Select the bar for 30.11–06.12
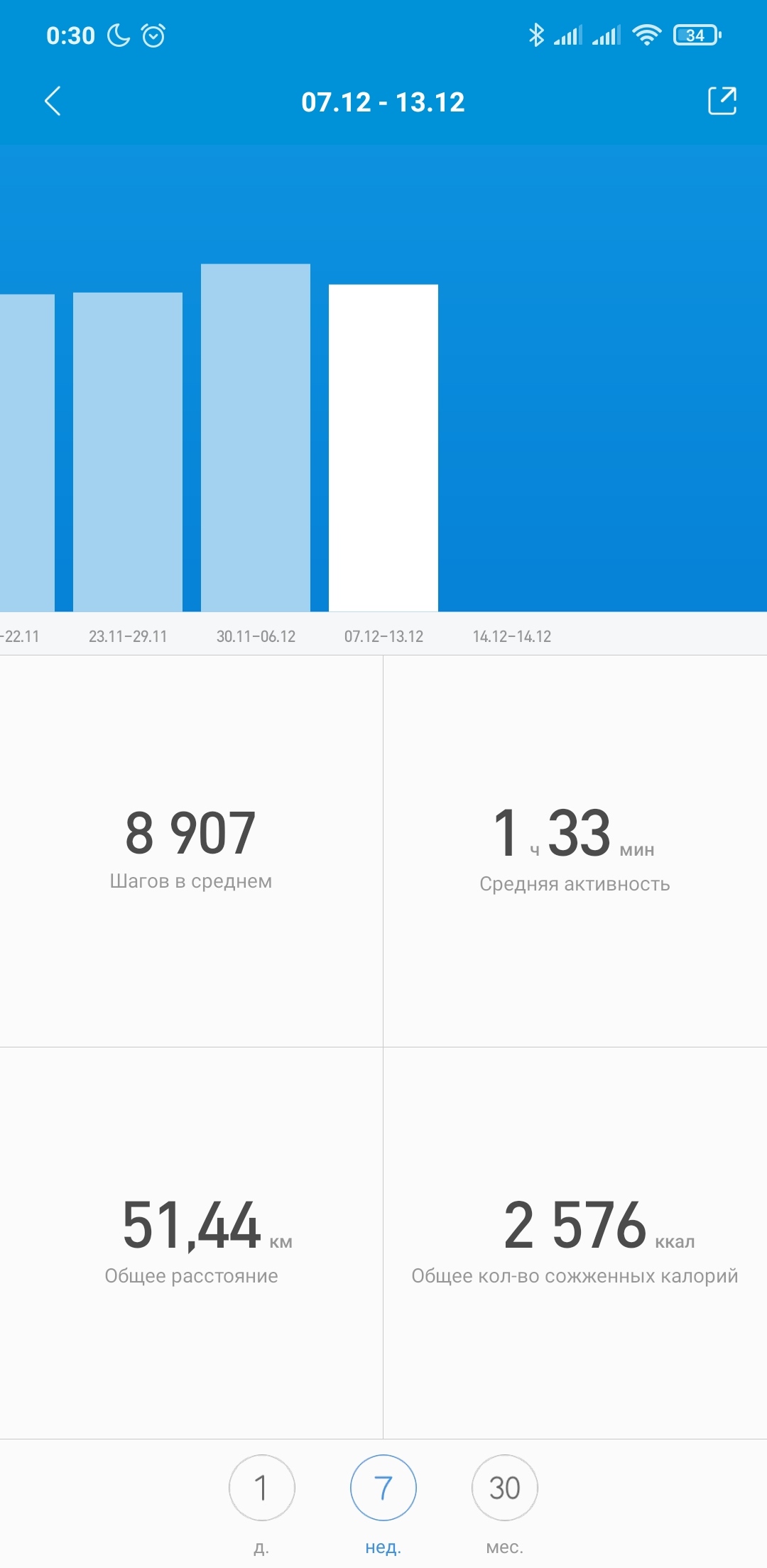Viewport: 767px width, 1568px height. pos(256,437)
